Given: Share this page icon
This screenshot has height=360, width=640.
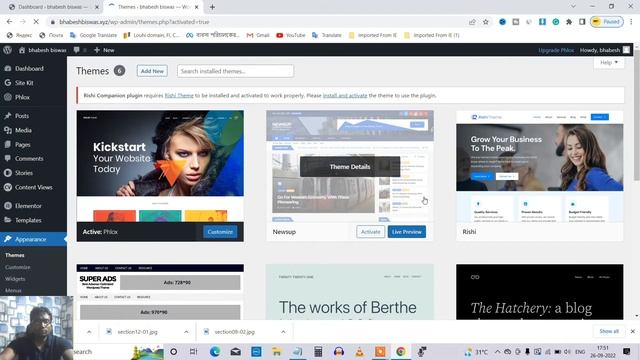Looking at the screenshot, I should pyautogui.click(x=472, y=22).
